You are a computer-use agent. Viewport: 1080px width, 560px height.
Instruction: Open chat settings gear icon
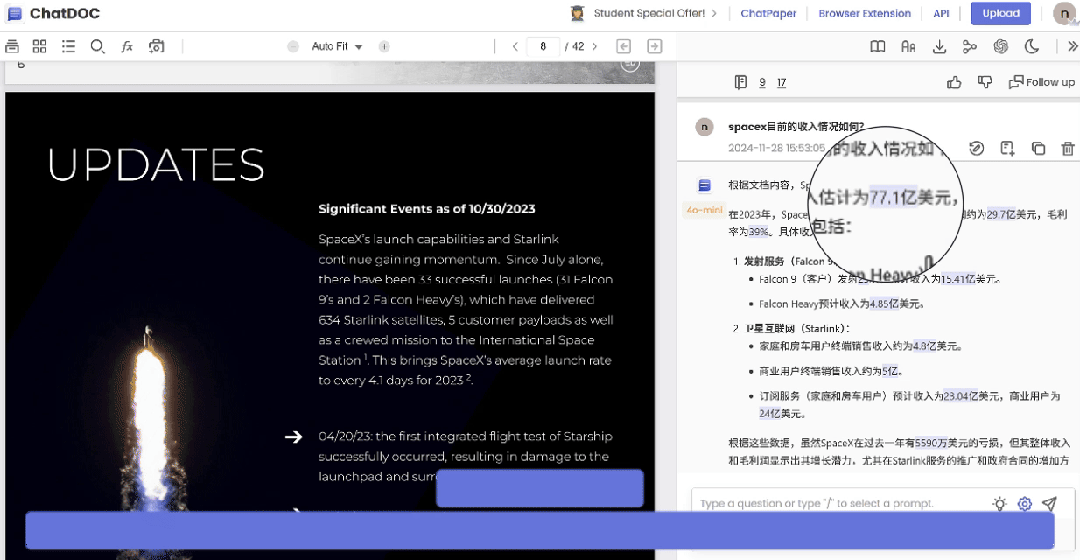tap(1025, 504)
